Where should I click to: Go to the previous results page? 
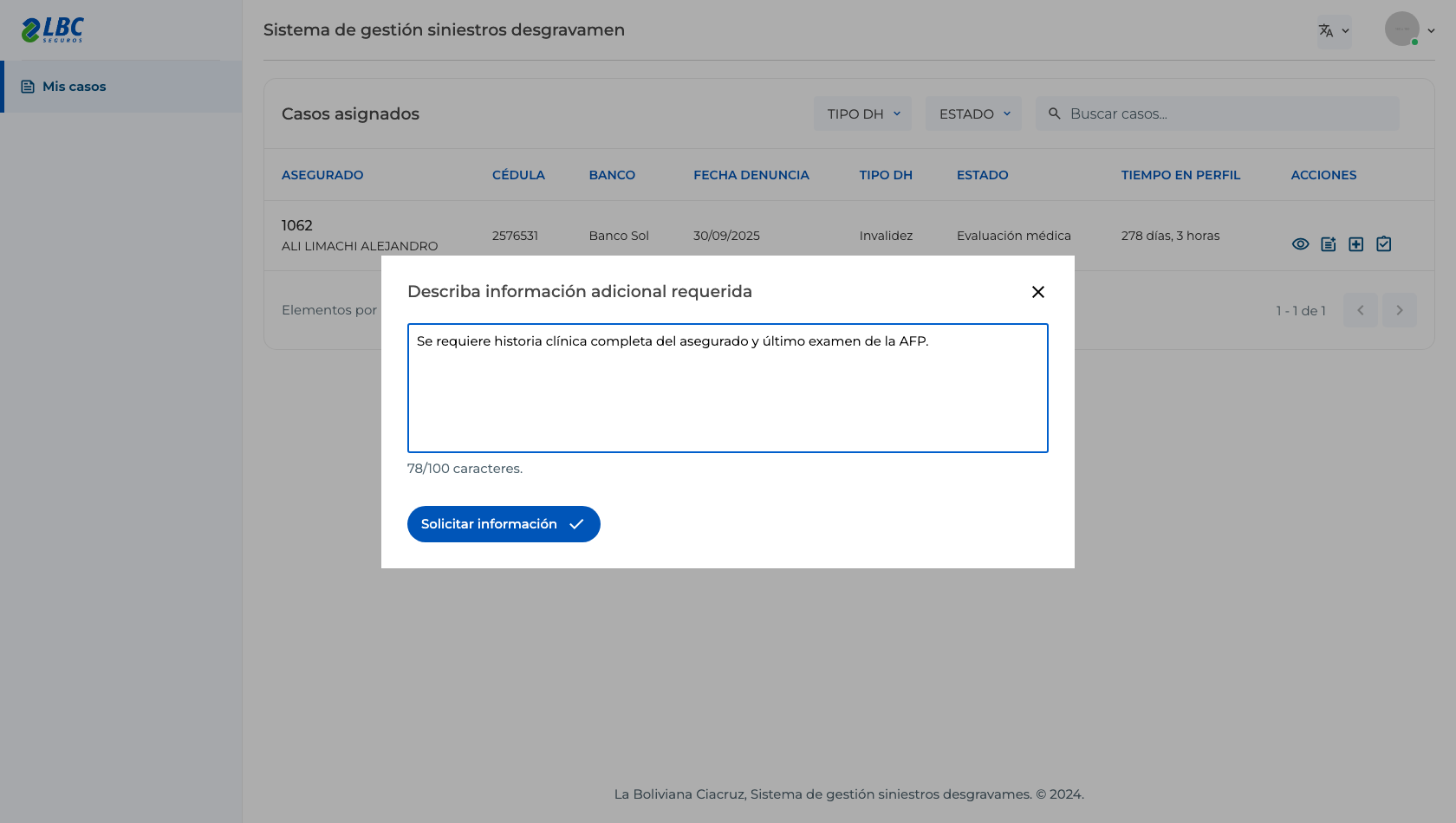[1361, 310]
